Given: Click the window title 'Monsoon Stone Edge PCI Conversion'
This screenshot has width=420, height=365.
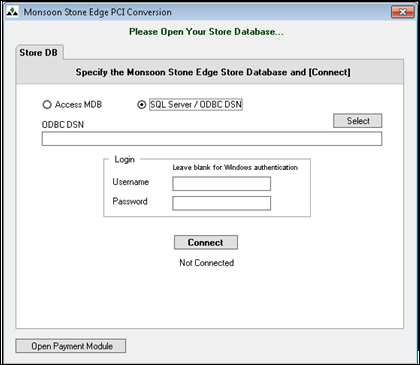Looking at the screenshot, I should point(98,12).
